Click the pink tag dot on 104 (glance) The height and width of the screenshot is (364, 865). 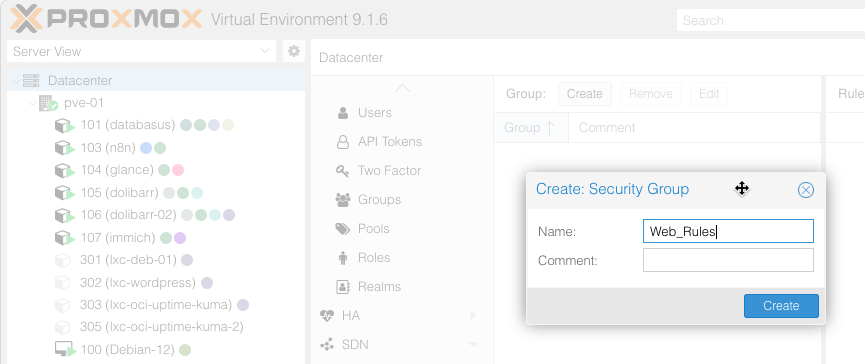178,170
